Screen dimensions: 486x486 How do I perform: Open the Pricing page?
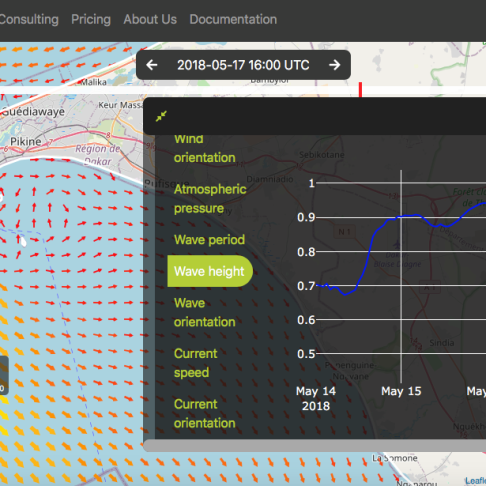pos(91,19)
